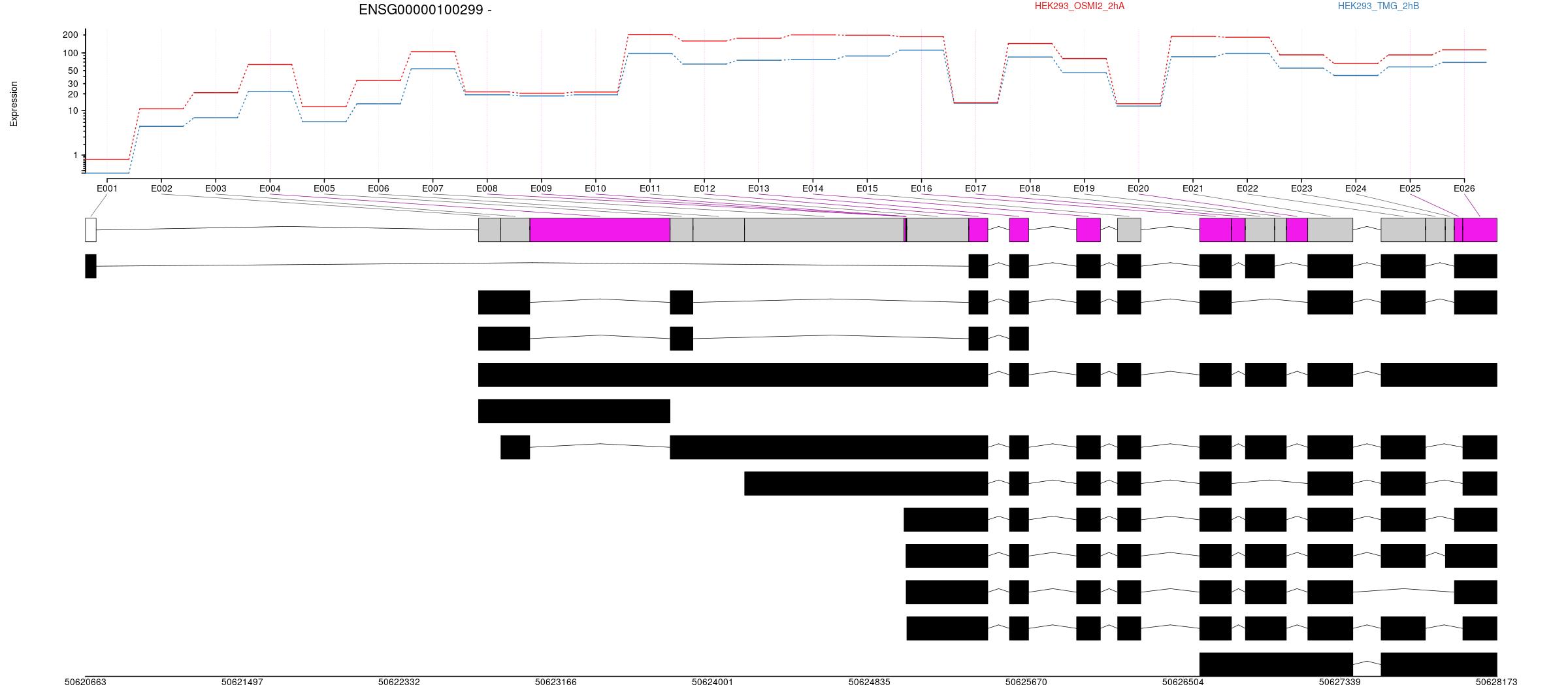This screenshot has width=1568, height=693.
Task: Click exon label E002
Action: pyautogui.click(x=161, y=188)
